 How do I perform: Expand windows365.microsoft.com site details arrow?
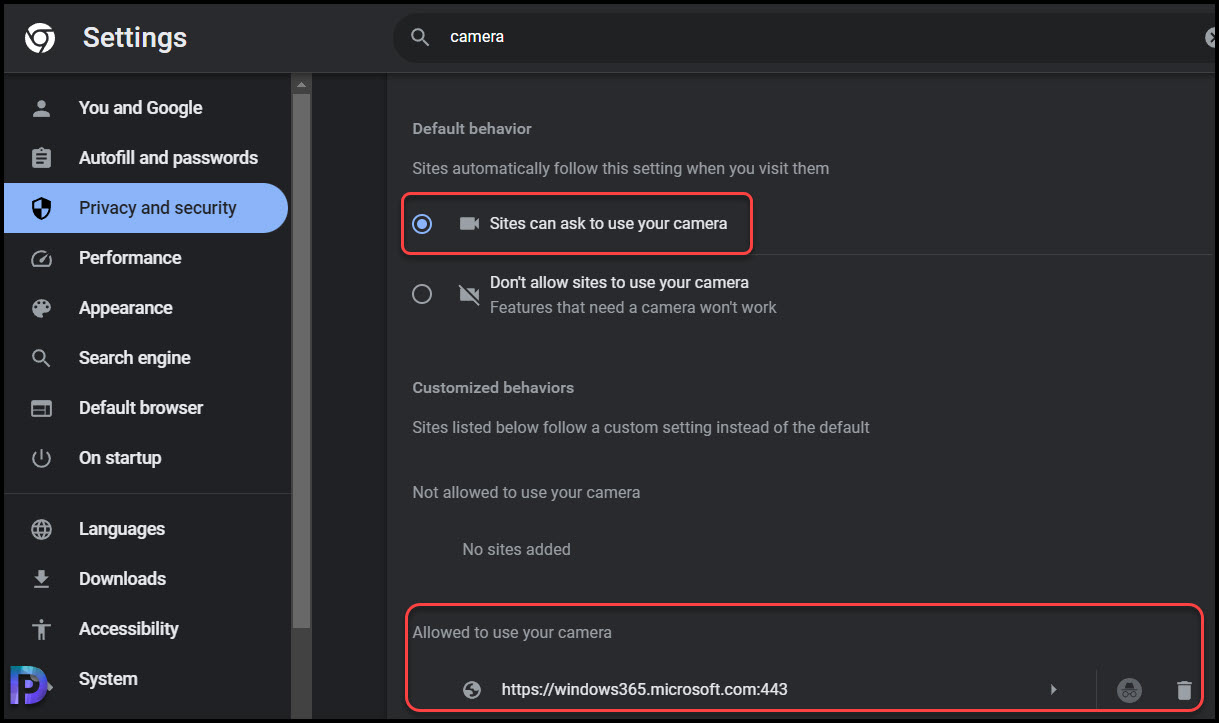1053,689
